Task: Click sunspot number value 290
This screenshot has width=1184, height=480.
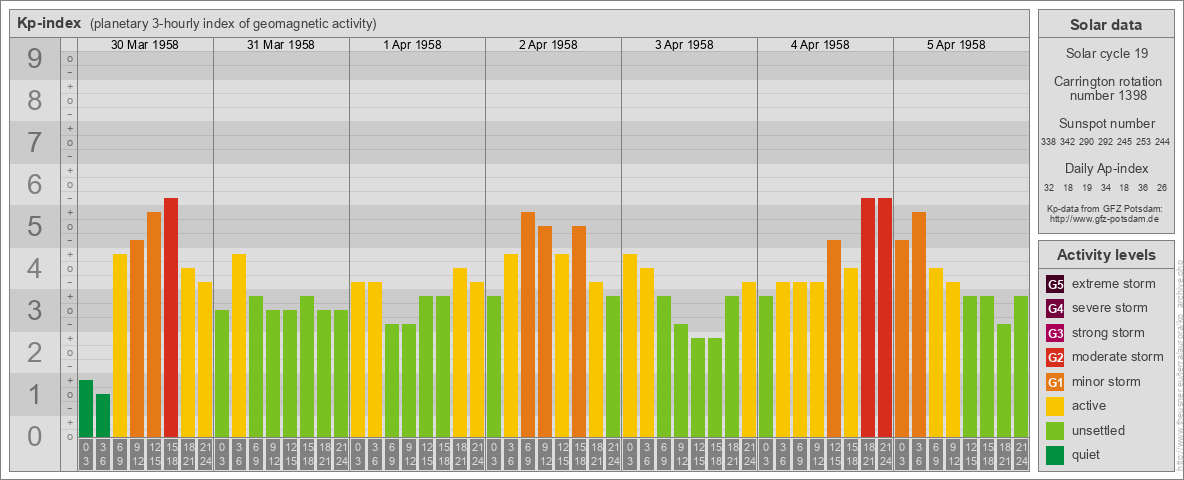Action: (x=1087, y=142)
